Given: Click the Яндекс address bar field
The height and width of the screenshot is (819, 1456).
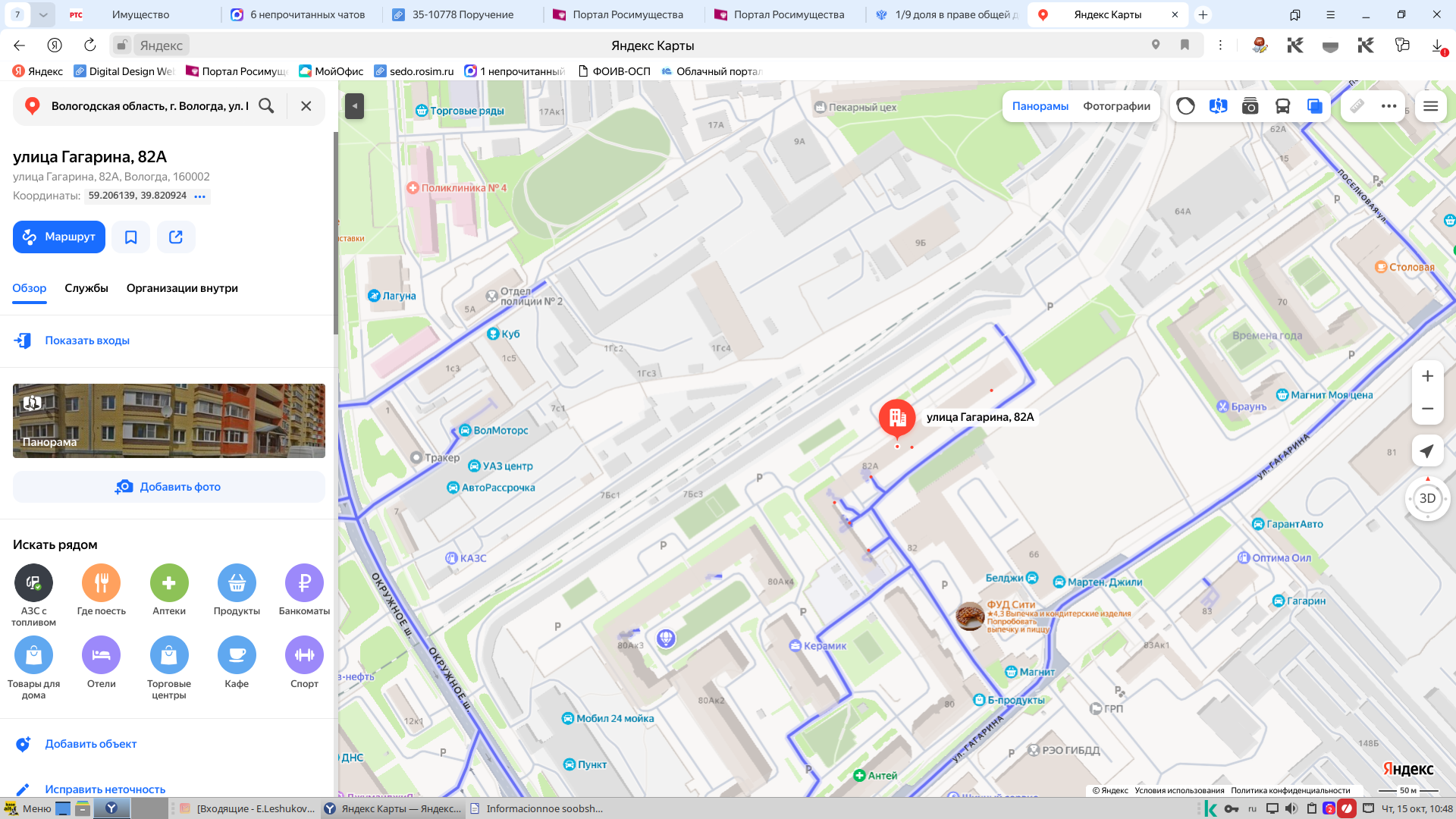Looking at the screenshot, I should pos(653,45).
